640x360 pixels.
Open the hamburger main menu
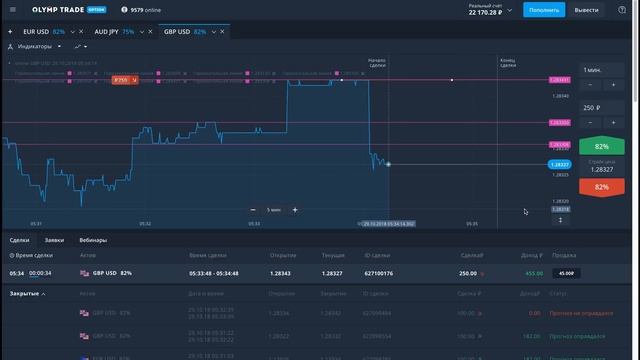[x=13, y=10]
